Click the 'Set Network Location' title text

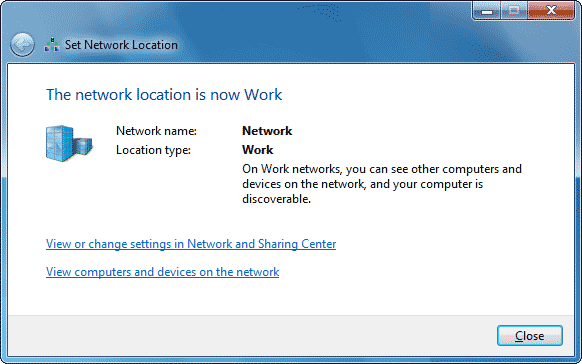121,45
